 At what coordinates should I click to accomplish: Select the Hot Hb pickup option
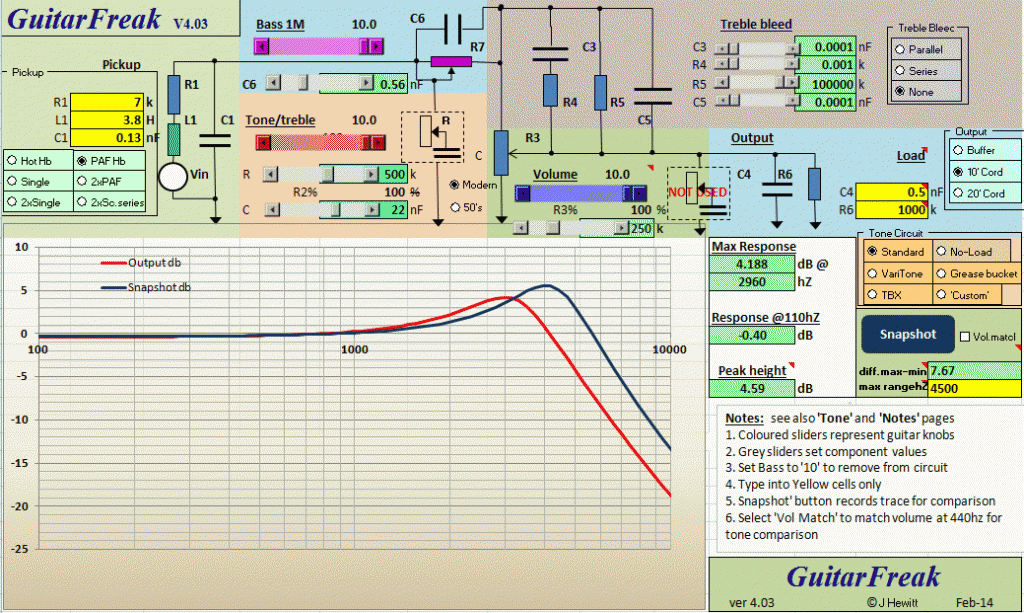12,161
